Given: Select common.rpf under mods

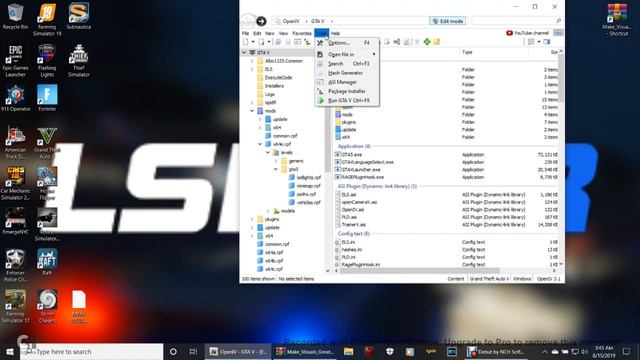Looking at the screenshot, I should (285, 136).
